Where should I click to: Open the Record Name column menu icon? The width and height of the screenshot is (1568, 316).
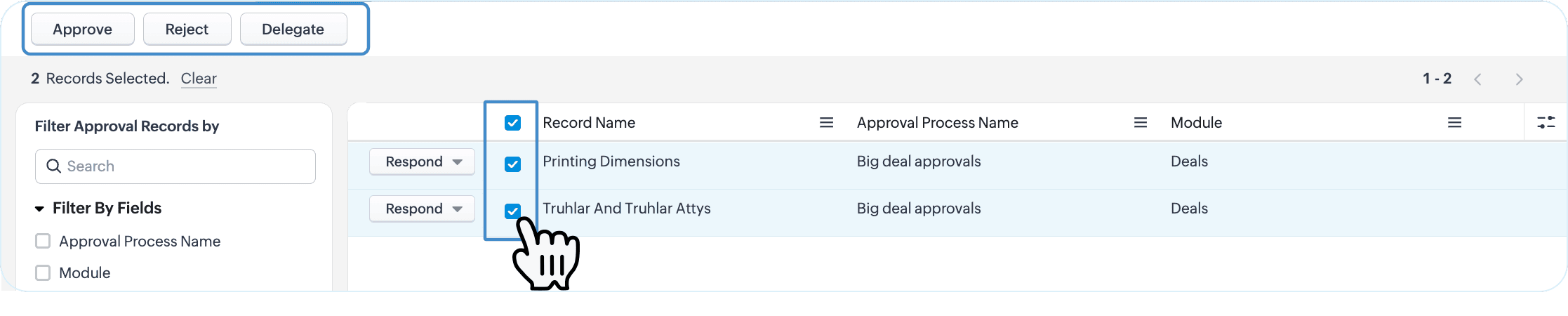826,123
